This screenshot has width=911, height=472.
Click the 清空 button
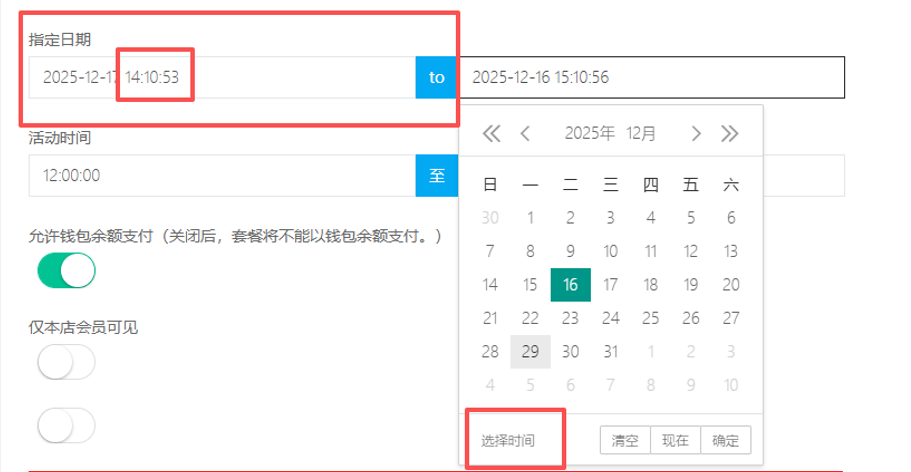pyautogui.click(x=625, y=441)
